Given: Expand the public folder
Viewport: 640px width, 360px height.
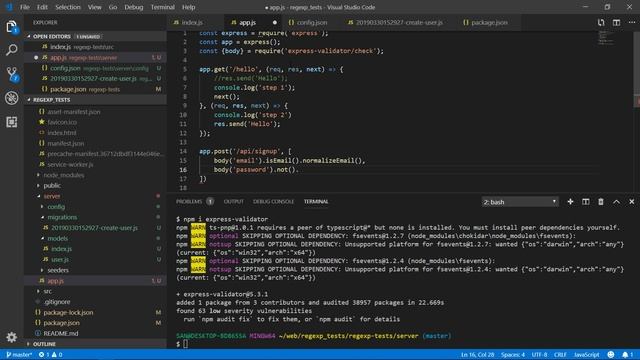Looking at the screenshot, I should pos(52,186).
